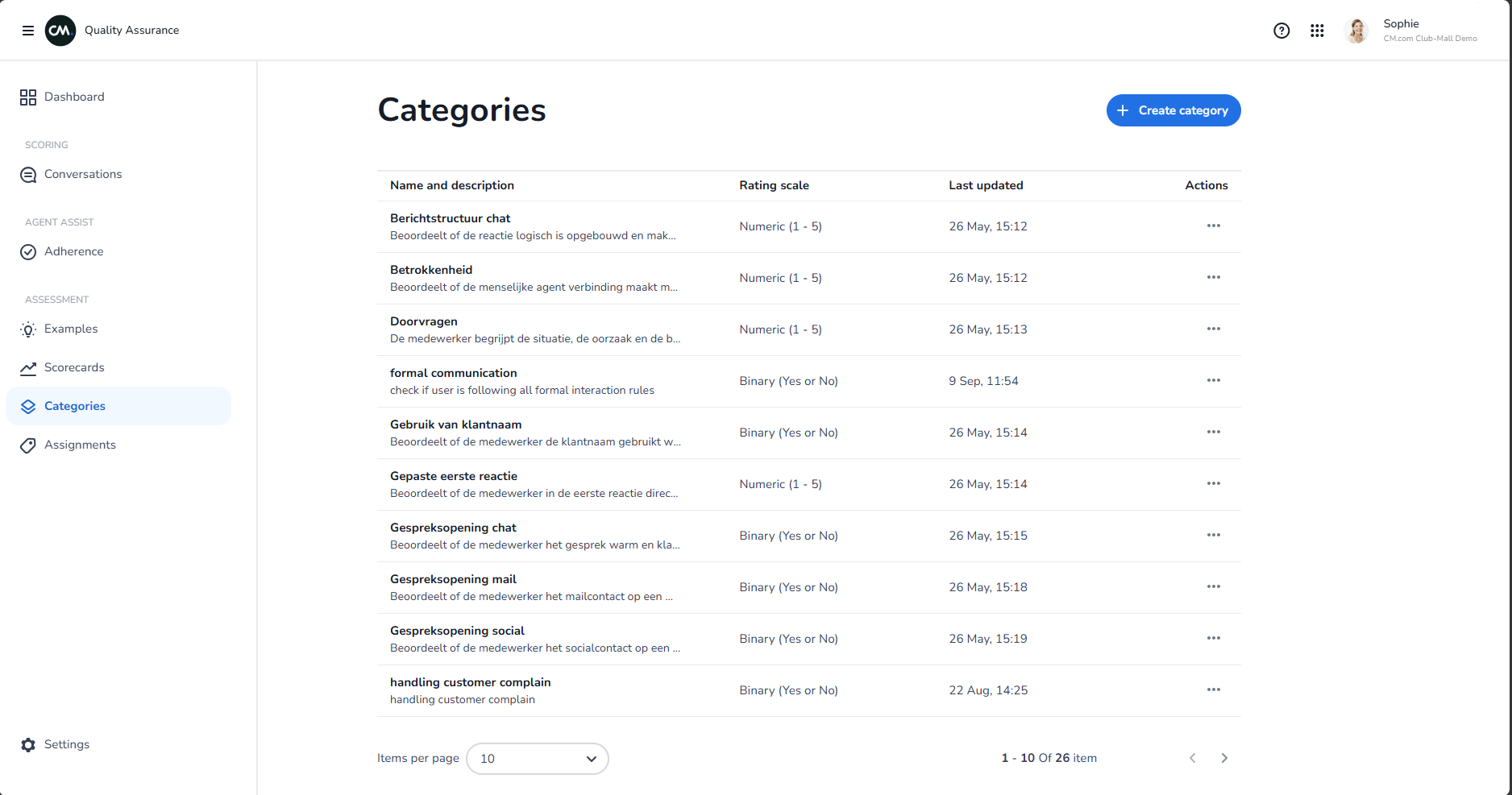Click the CM logo icon
The width and height of the screenshot is (1512, 795).
coord(60,31)
